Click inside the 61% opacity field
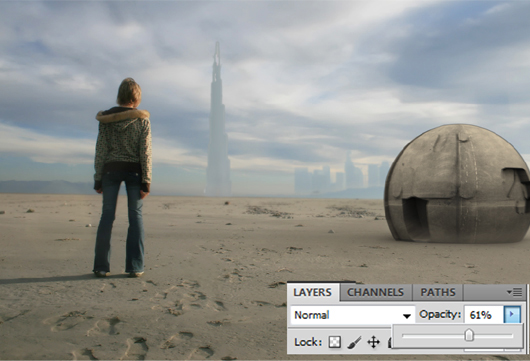Image resolution: width=530 pixels, height=361 pixels. [x=484, y=315]
